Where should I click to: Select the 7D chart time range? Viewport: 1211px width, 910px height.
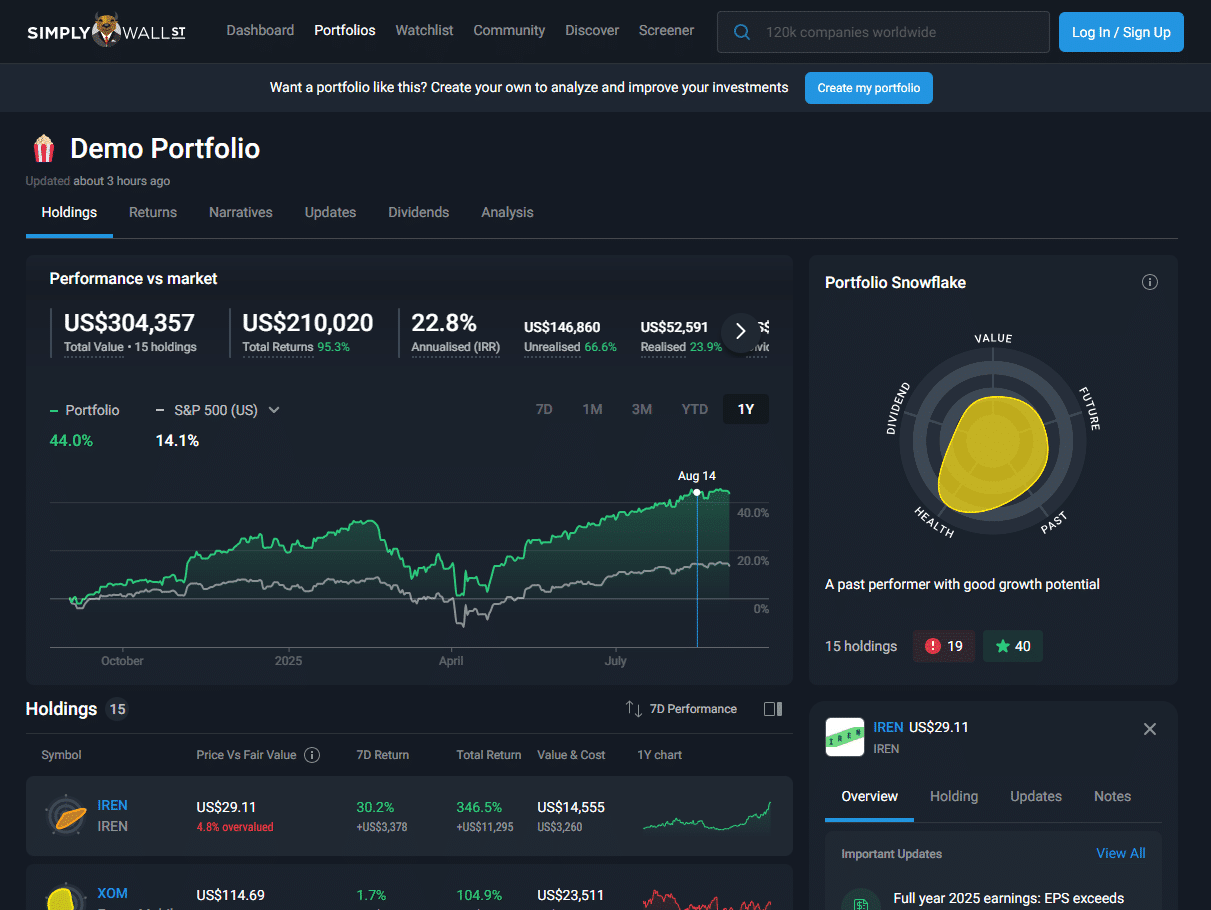(x=544, y=409)
